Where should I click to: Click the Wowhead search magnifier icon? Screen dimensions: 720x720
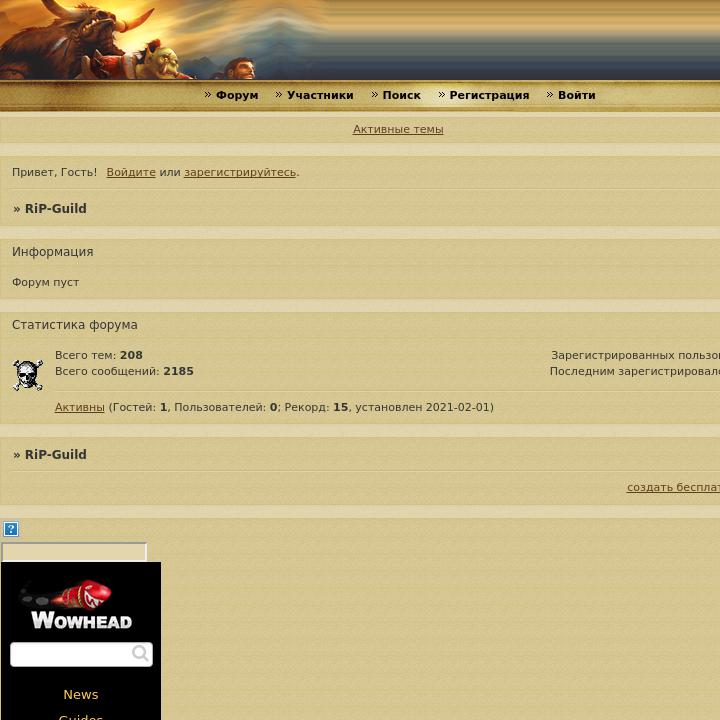pos(140,652)
